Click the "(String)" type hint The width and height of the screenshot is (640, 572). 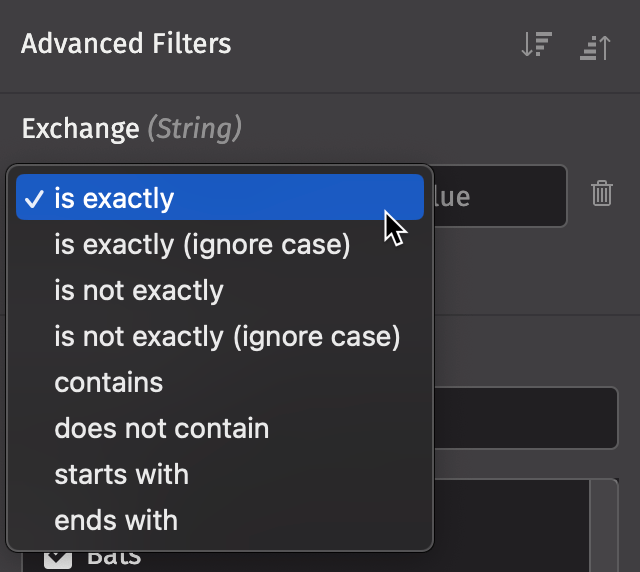[x=194, y=129]
